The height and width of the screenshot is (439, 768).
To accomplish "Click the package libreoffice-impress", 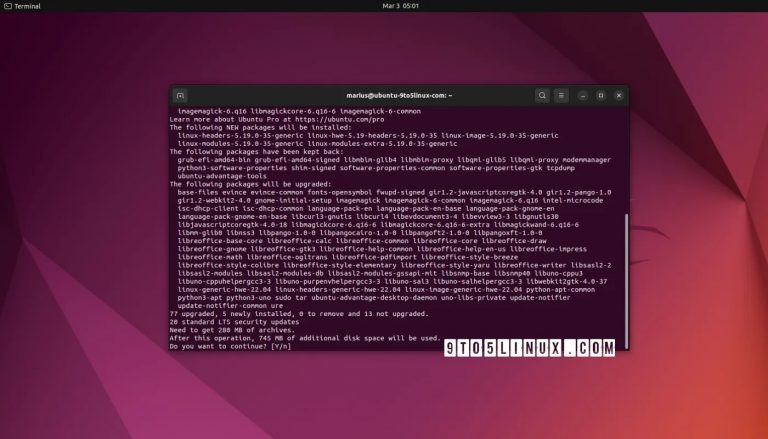I will [548, 249].
